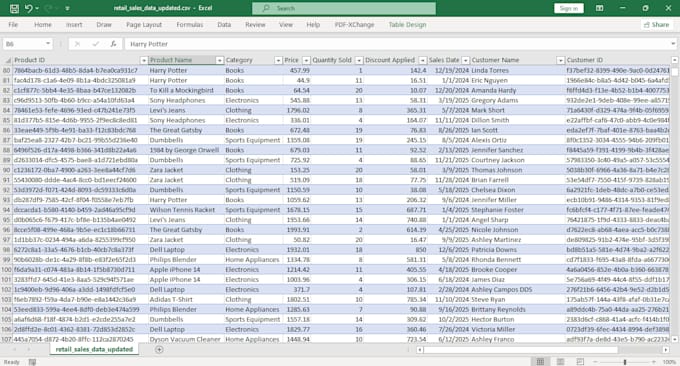Open the Discount Applied filter dropdown
Viewport: 680px width, 366px height.
(x=422, y=60)
